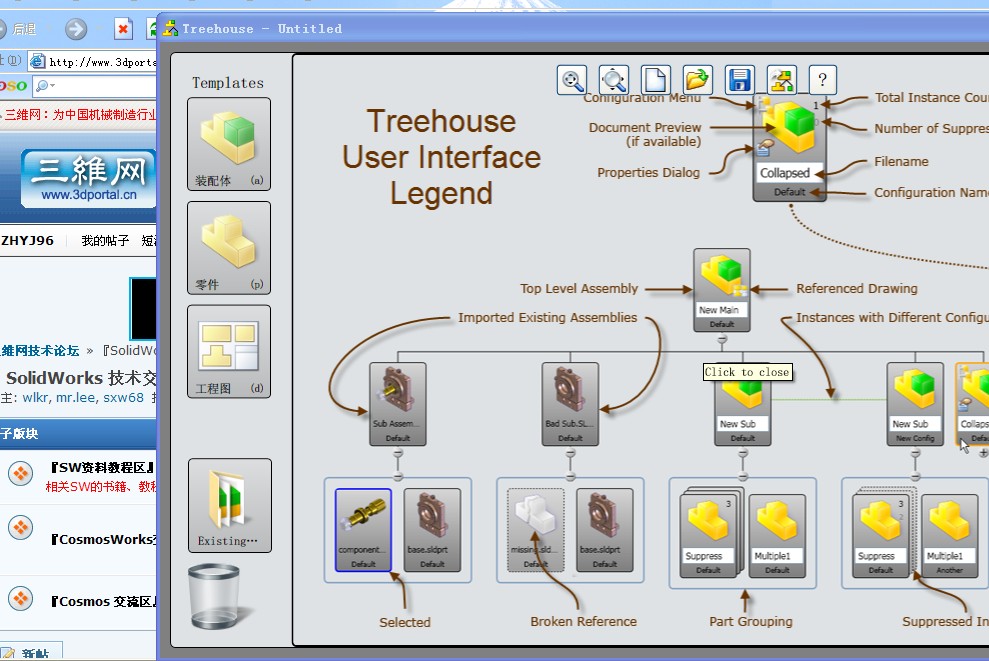Collapse children under New Sub Default node
989x661 pixels.
pyautogui.click(x=743, y=453)
